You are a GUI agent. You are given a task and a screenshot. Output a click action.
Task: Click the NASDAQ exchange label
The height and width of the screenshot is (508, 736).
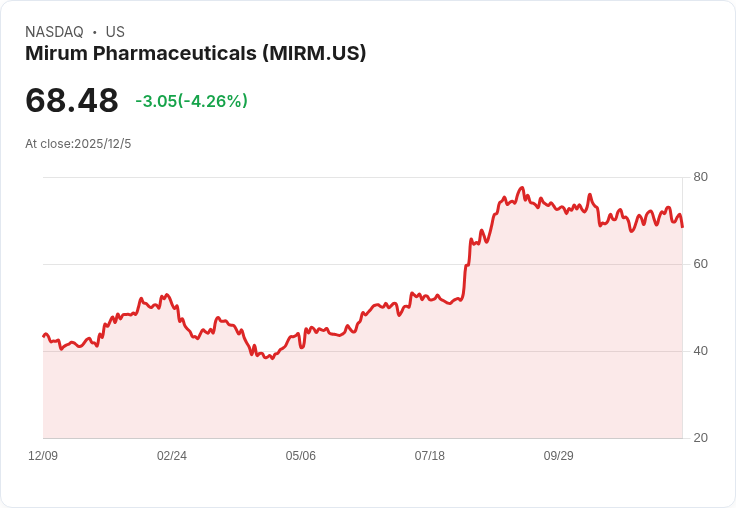pos(54,32)
